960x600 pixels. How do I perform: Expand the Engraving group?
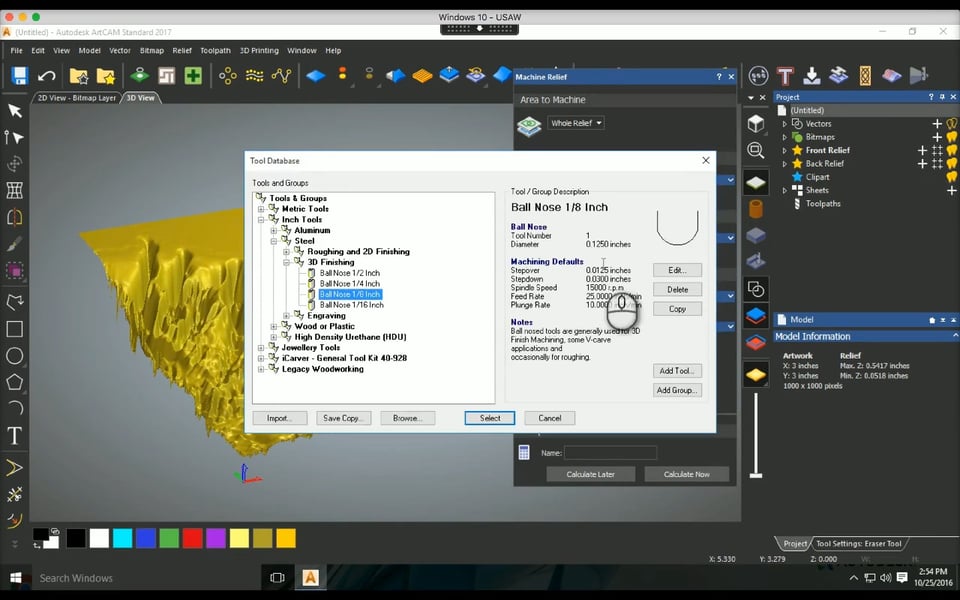(287, 316)
